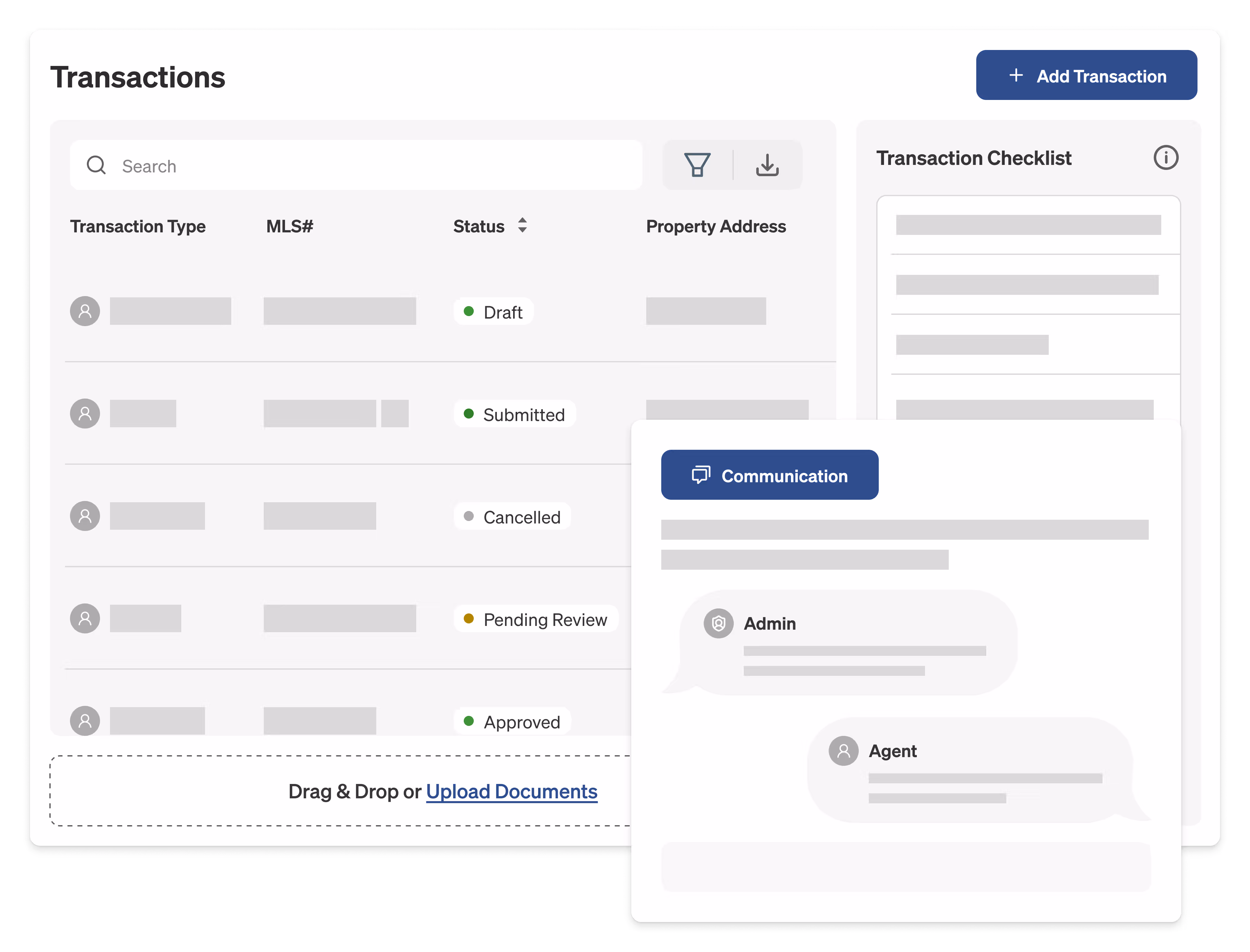The height and width of the screenshot is (952, 1250).
Task: Click the message input box below Agent
Action: [905, 866]
